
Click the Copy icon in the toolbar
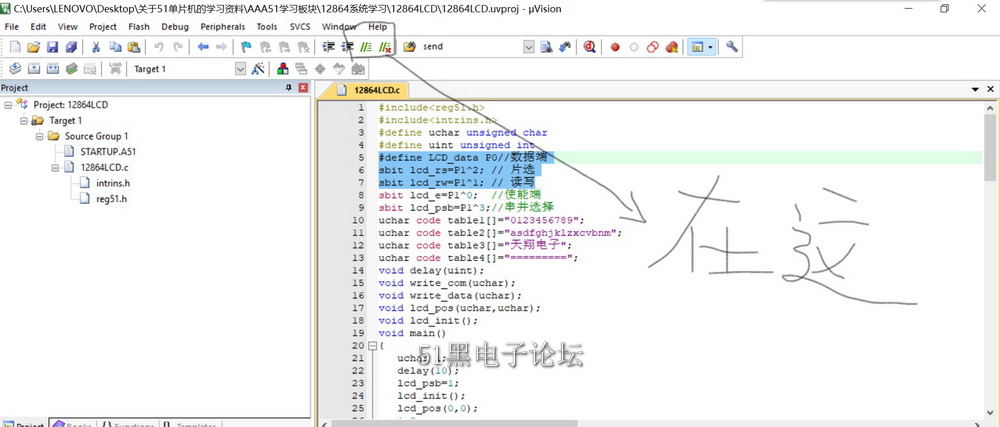pyautogui.click(x=115, y=47)
